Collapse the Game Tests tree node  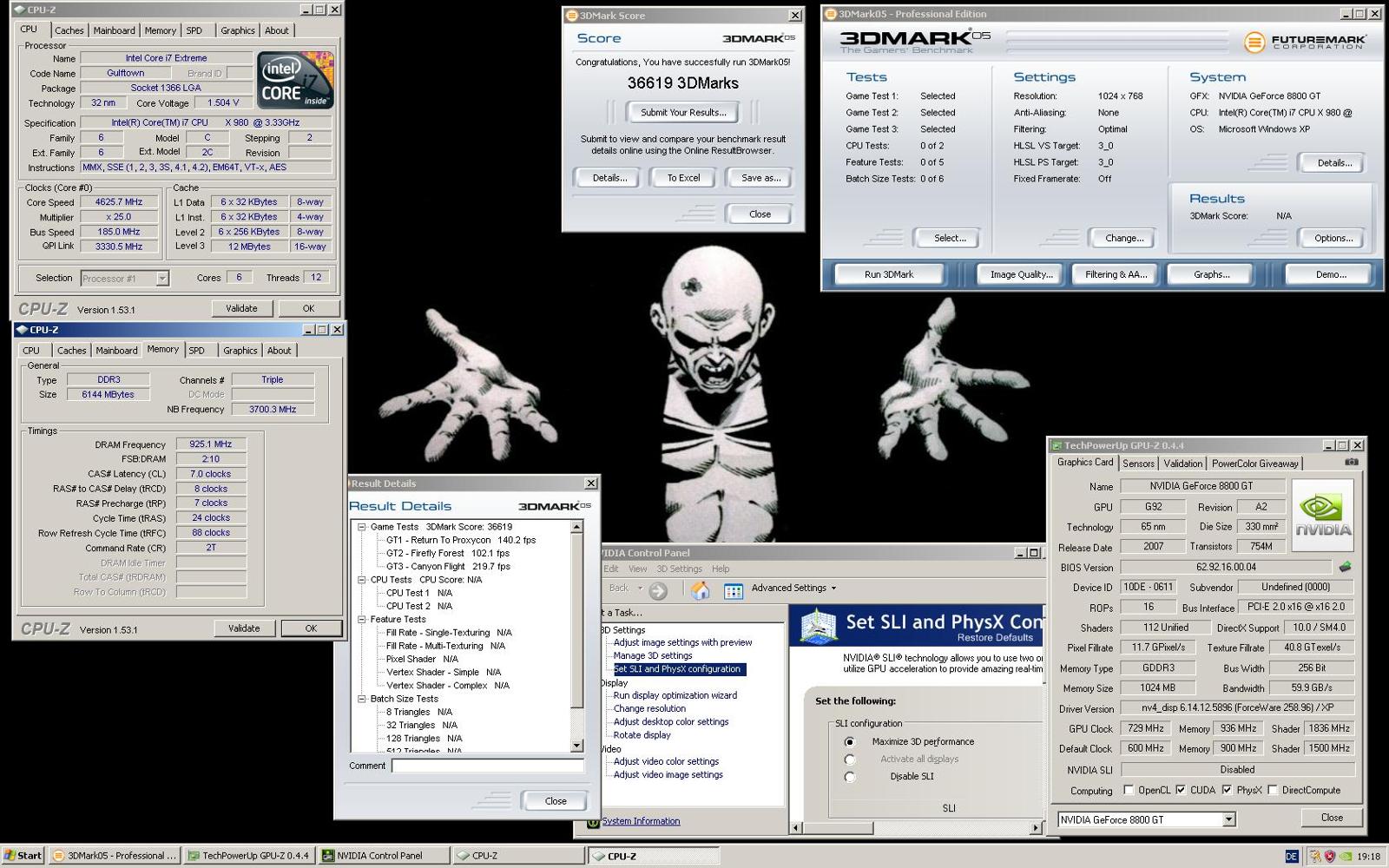tap(362, 527)
